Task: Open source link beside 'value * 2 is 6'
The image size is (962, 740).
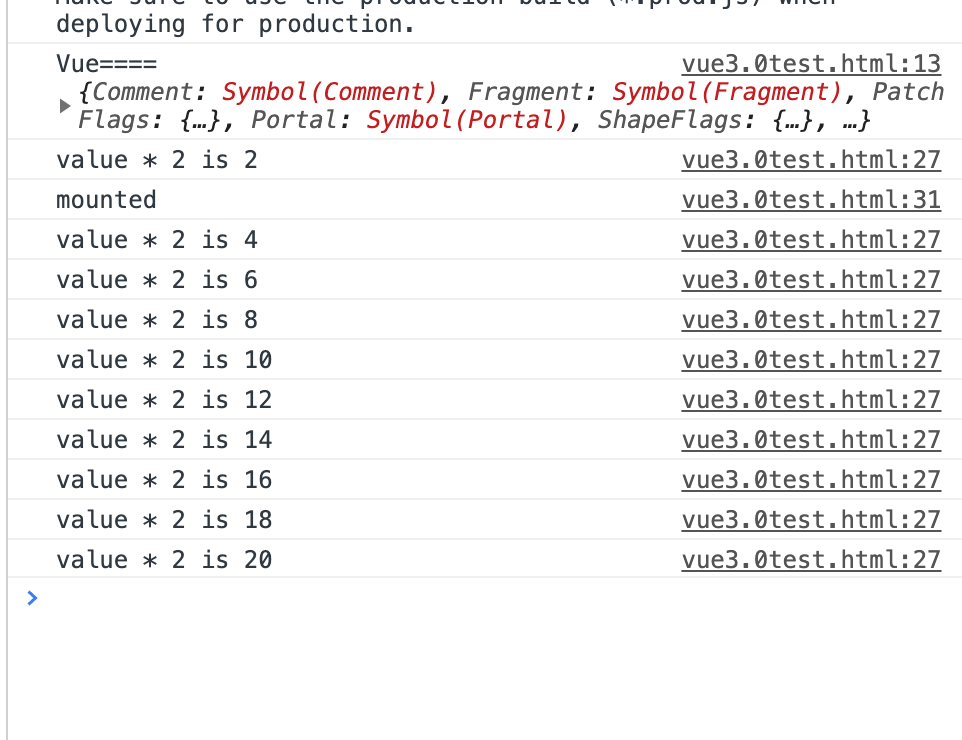Action: [811, 280]
